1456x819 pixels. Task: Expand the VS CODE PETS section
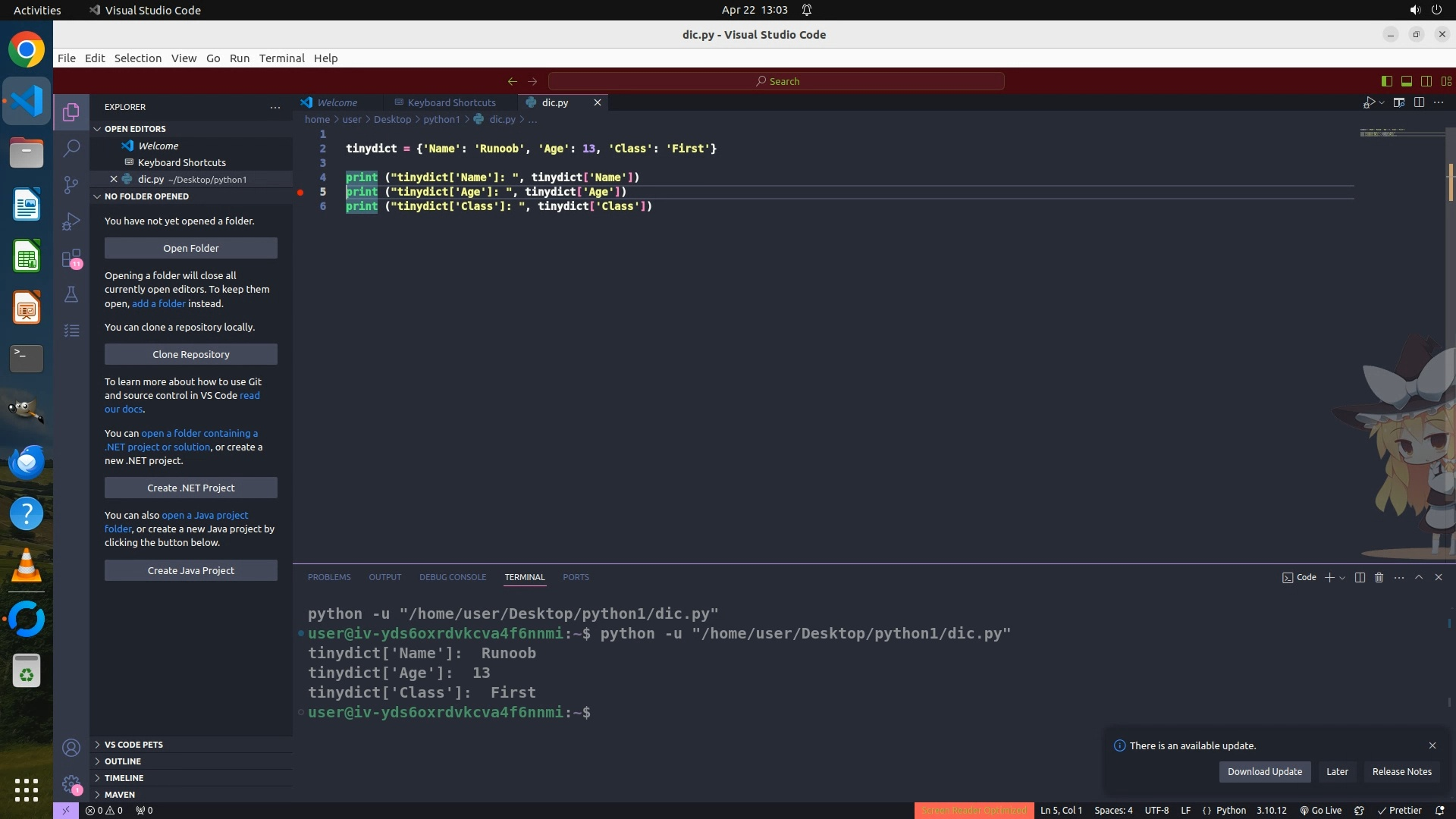tap(133, 745)
